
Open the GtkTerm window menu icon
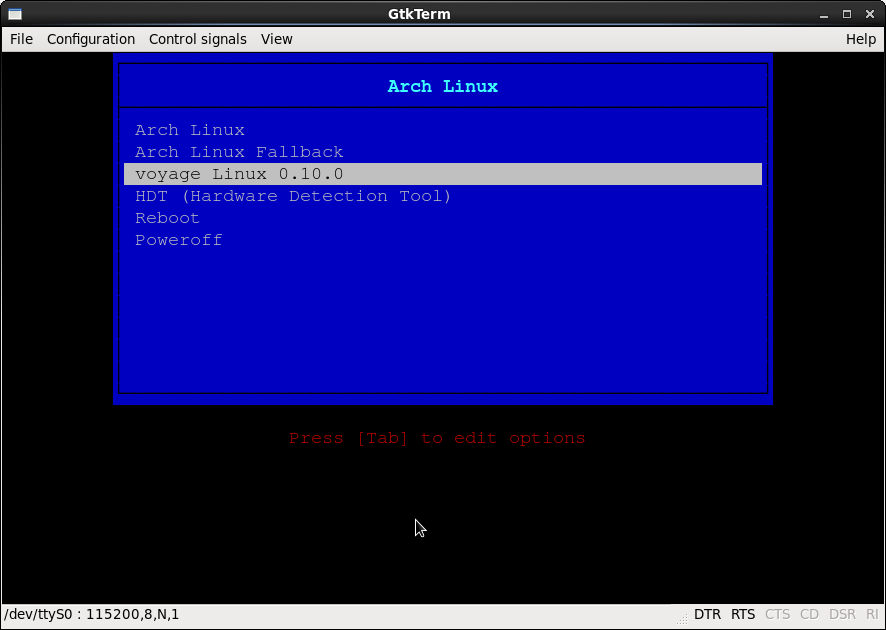click(x=13, y=14)
